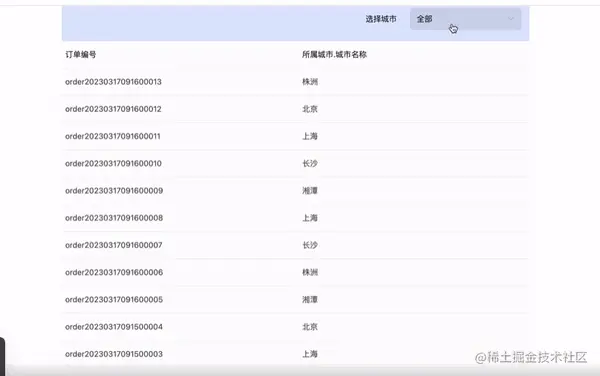Screen dimensions: 600x376
Task: Open the 选择城市 dropdown showing 全部
Action: pos(465,19)
